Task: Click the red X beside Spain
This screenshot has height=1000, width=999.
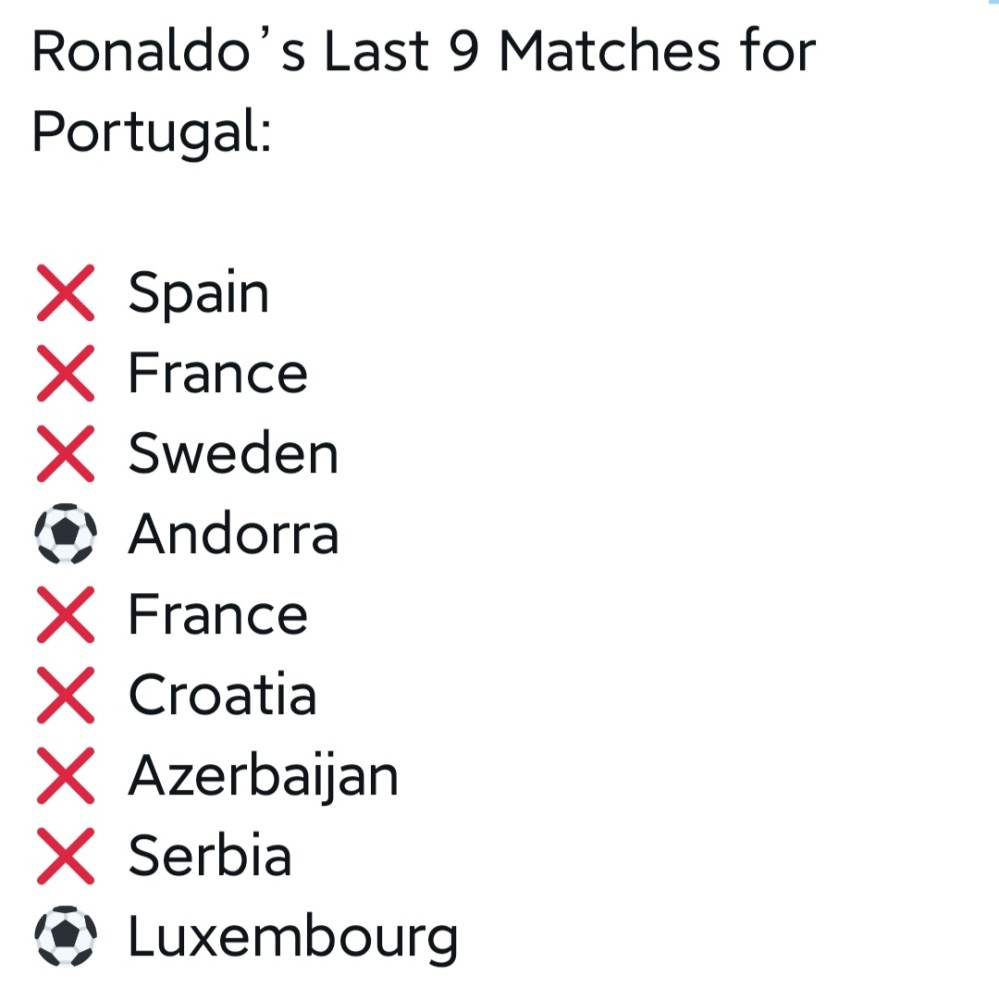Action: click(x=65, y=293)
